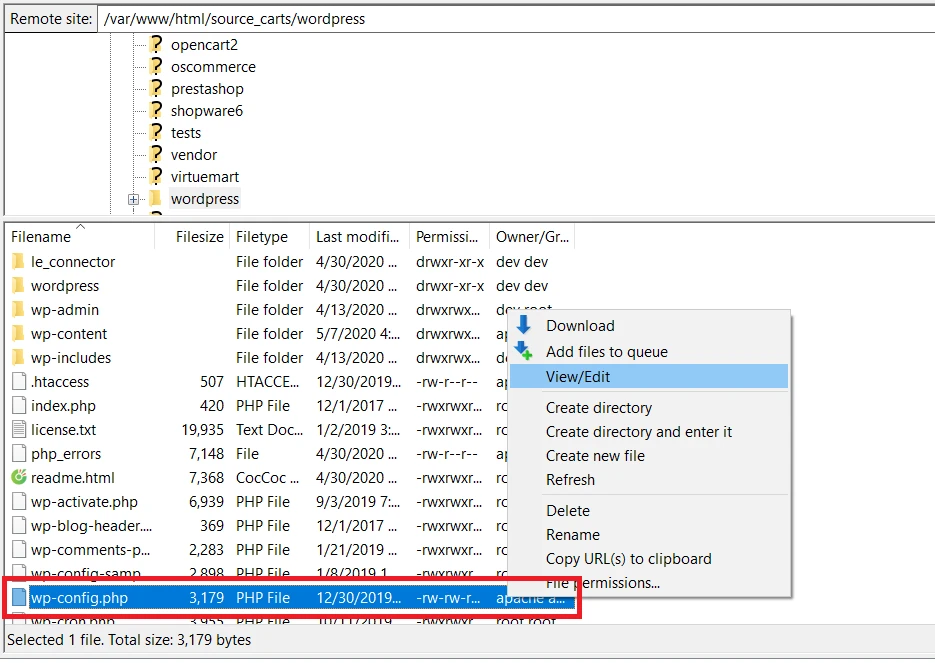Click the question-mark icon beside prestashop
935x663 pixels.
point(156,88)
